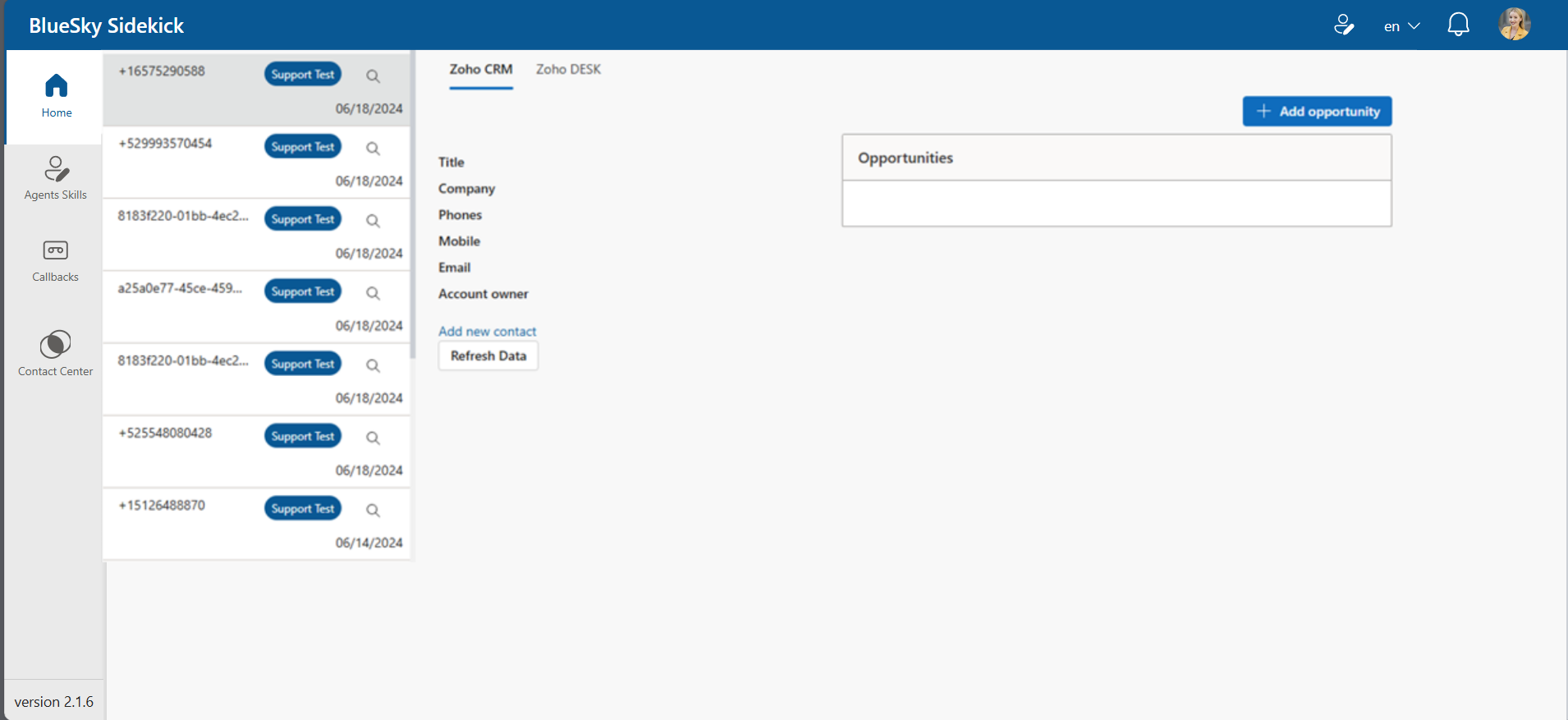The width and height of the screenshot is (1568, 720).
Task: Search contact for +529993570454
Action: [373, 149]
